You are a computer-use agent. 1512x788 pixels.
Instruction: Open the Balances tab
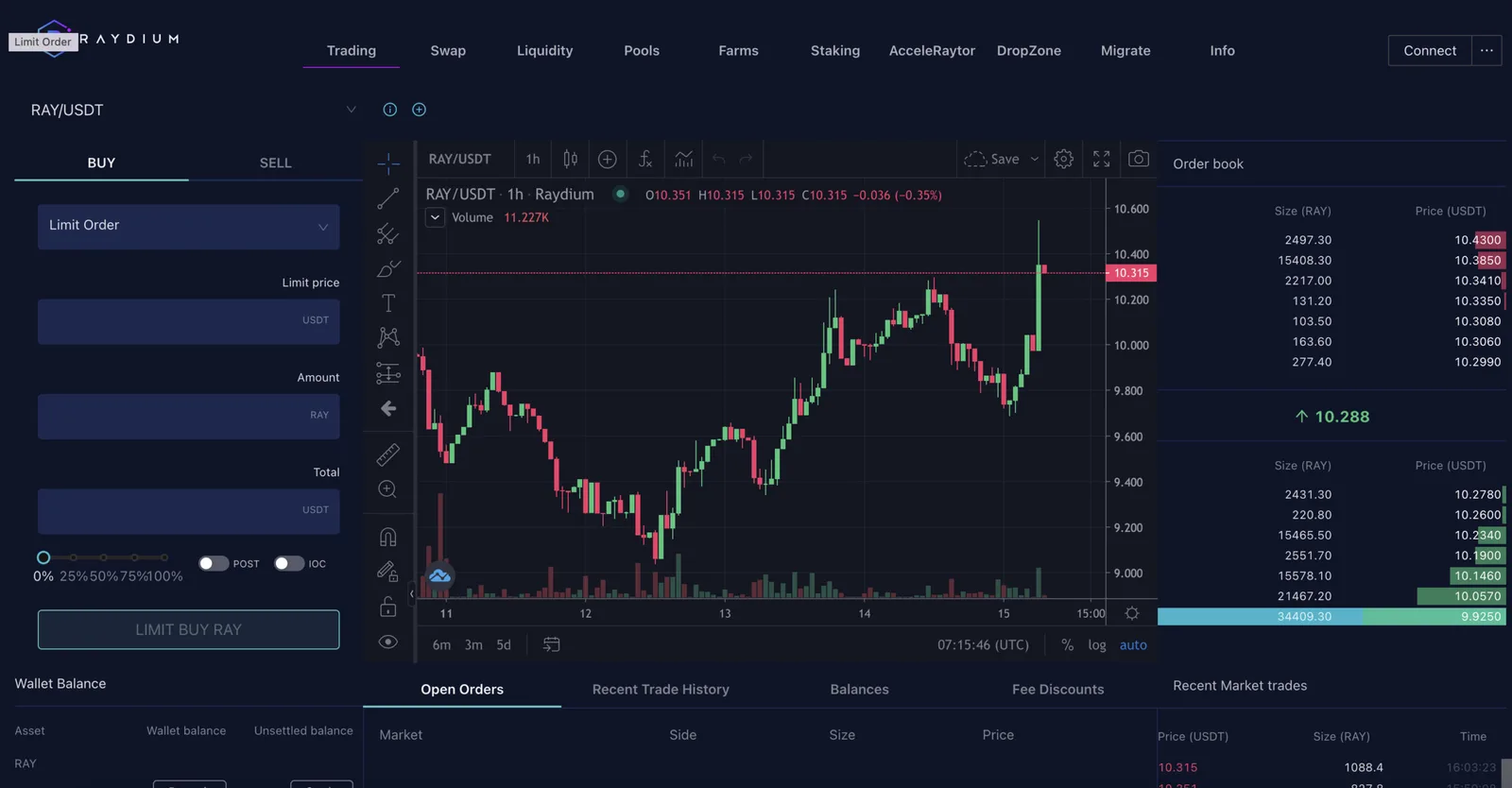pyautogui.click(x=859, y=690)
